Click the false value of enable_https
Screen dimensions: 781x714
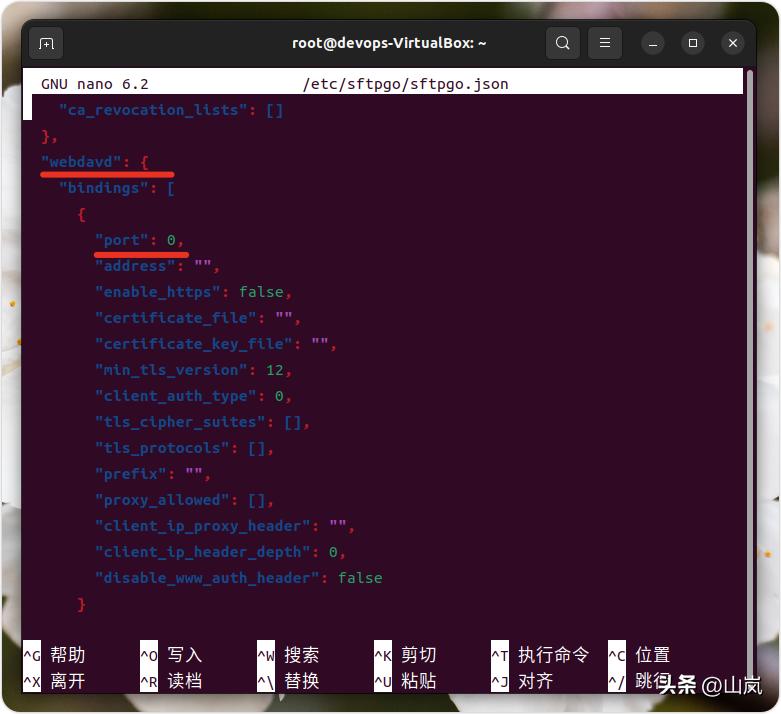[x=261, y=292]
